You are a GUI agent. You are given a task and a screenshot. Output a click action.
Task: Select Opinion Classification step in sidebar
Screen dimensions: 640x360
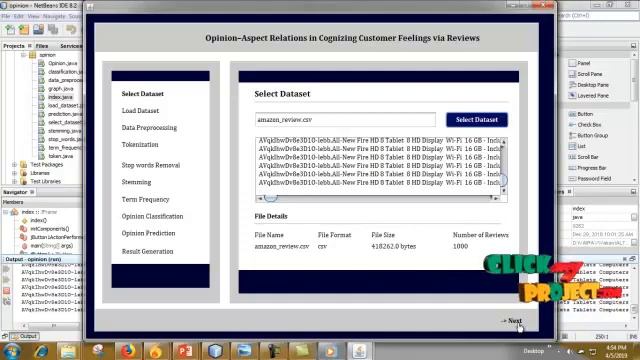[152, 216]
